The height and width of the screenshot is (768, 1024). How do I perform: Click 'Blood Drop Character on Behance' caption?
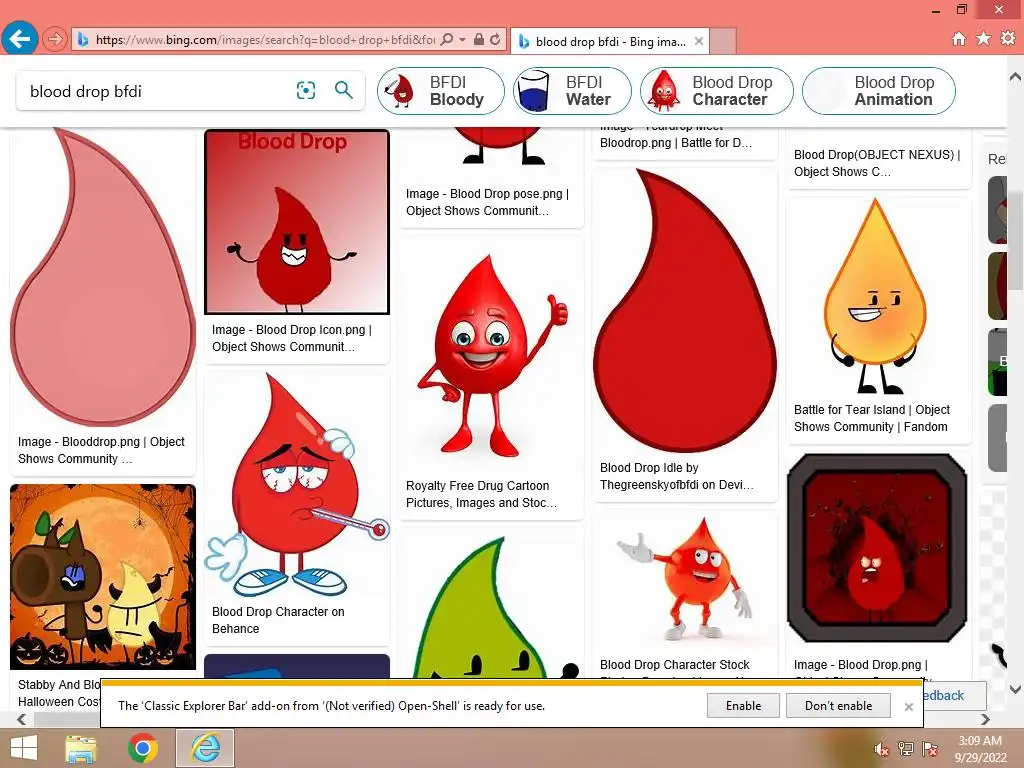[278, 620]
